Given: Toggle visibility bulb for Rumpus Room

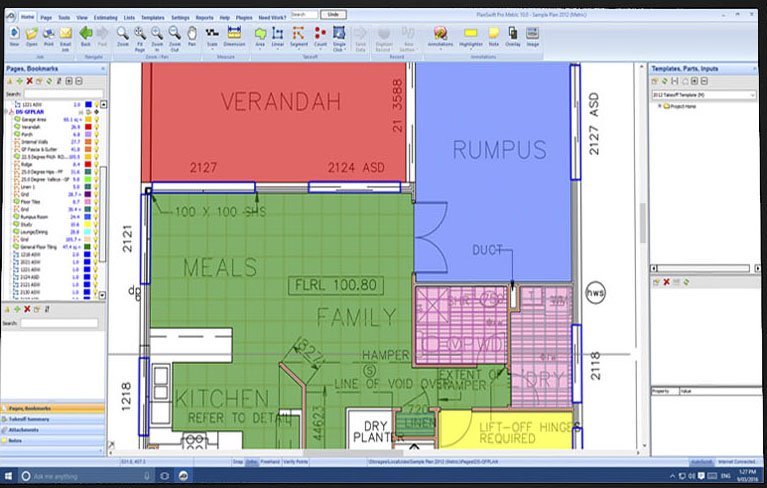Looking at the screenshot, I should [x=96, y=217].
